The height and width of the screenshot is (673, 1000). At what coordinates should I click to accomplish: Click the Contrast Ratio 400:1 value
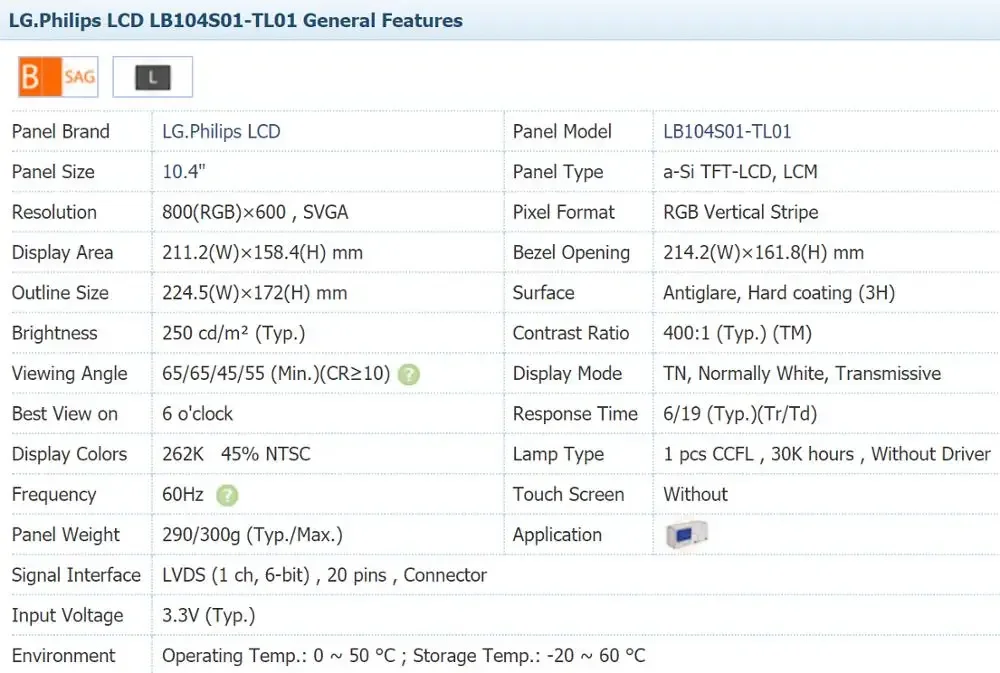coord(737,333)
